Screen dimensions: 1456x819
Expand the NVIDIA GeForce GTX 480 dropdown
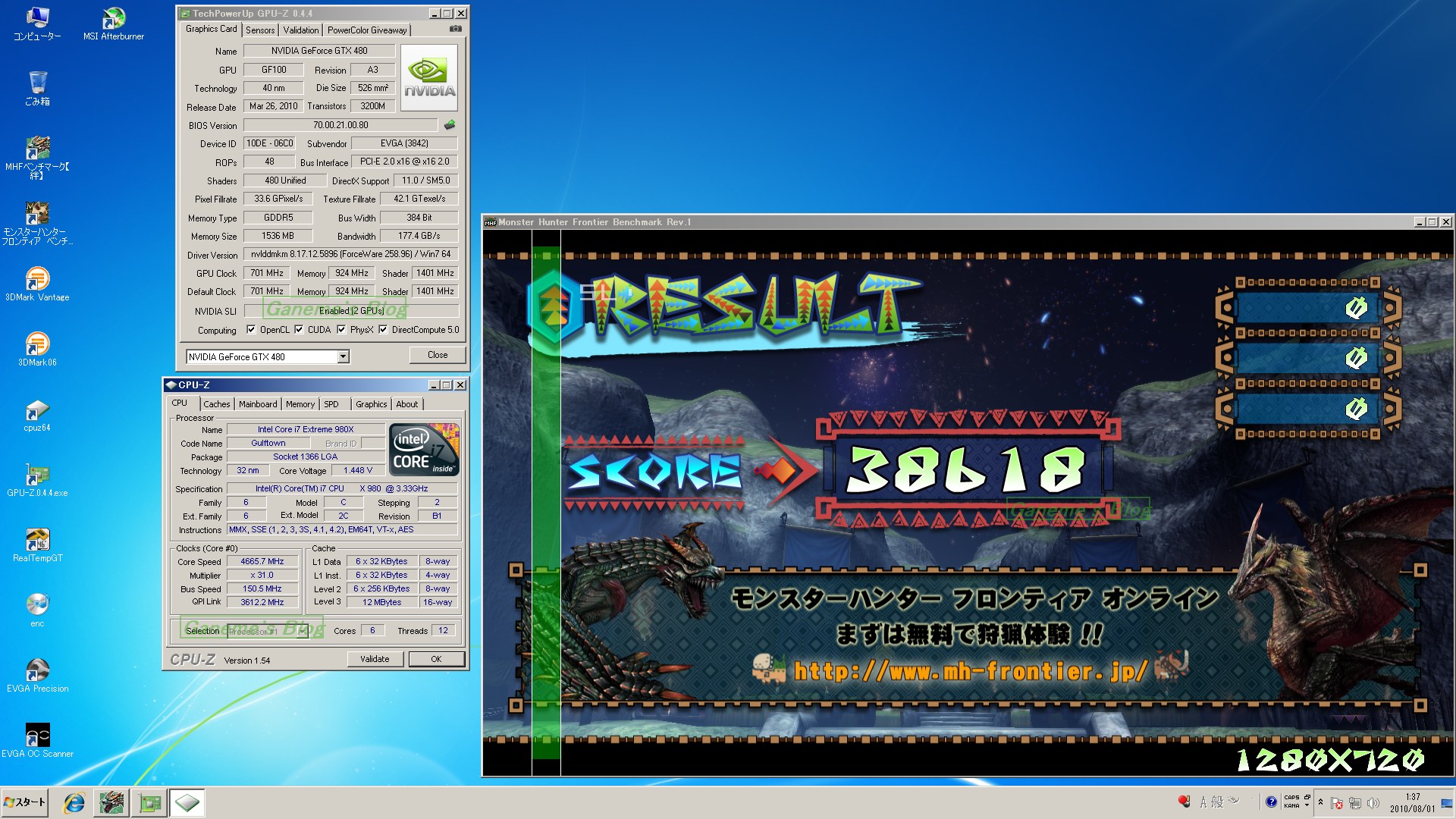[343, 356]
